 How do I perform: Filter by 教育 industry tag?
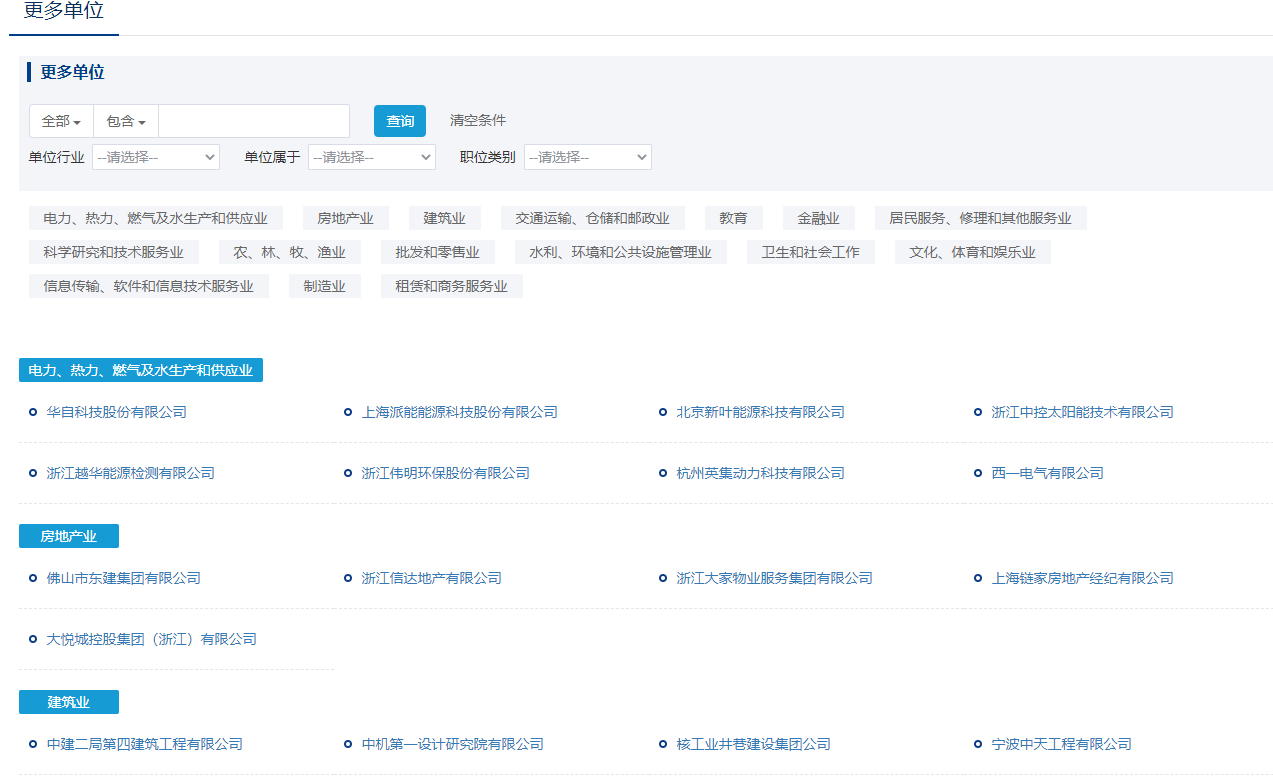tap(734, 218)
